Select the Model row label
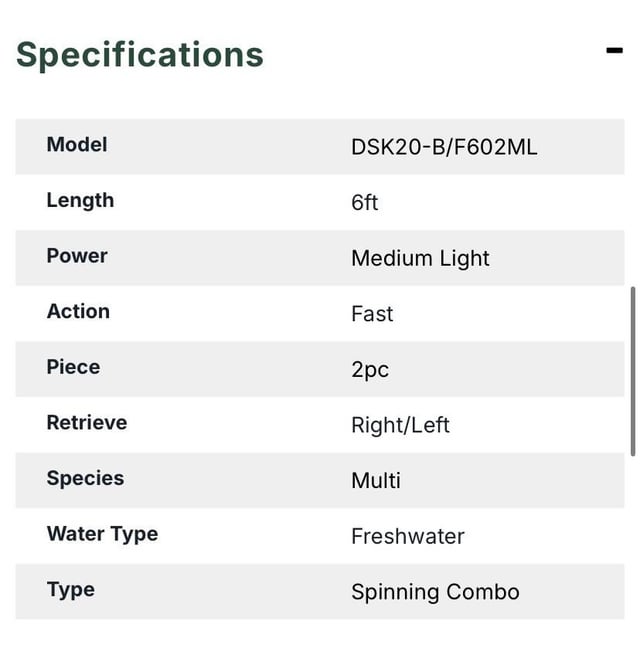This screenshot has height=658, width=640. [77, 145]
